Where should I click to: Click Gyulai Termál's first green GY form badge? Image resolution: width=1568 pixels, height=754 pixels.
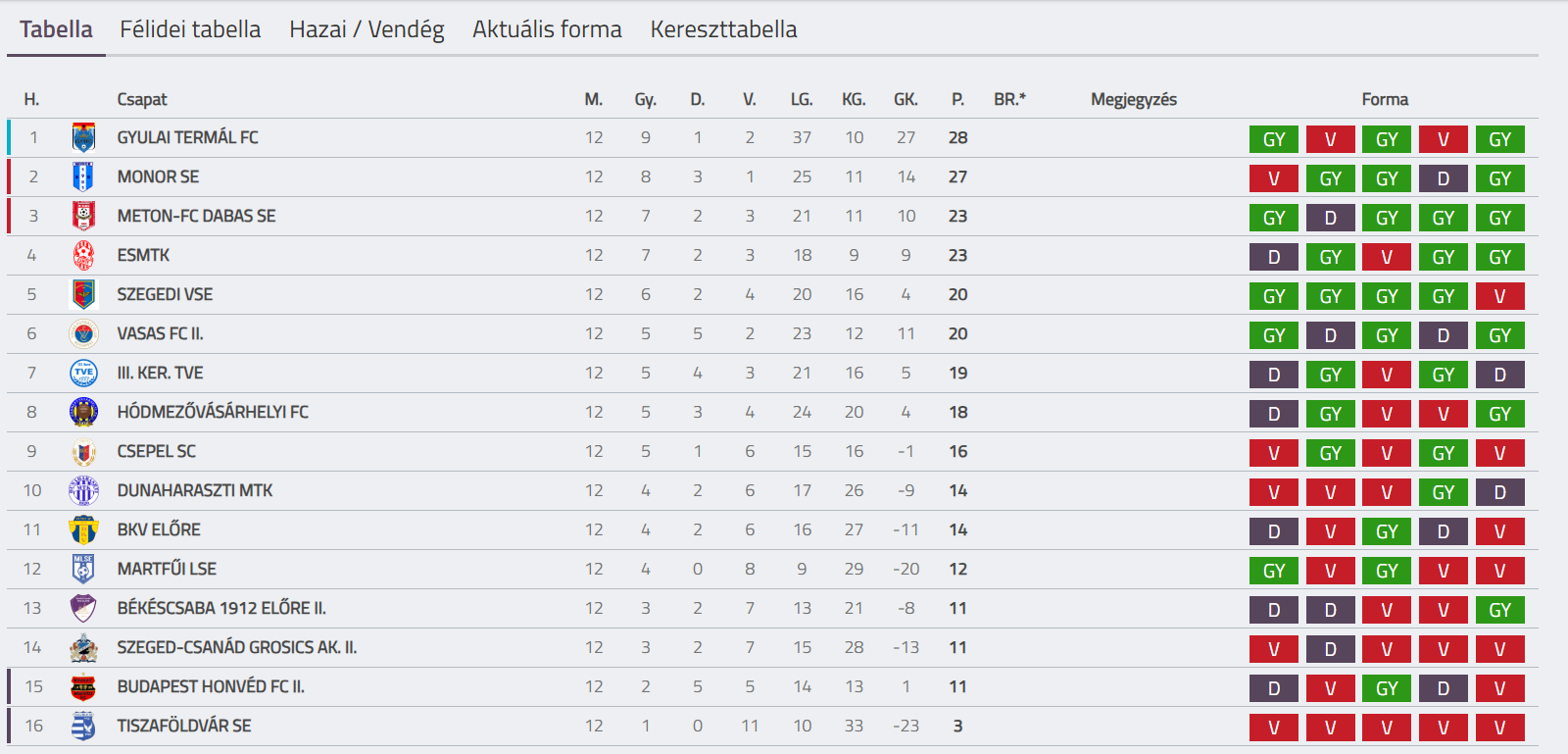(1274, 139)
